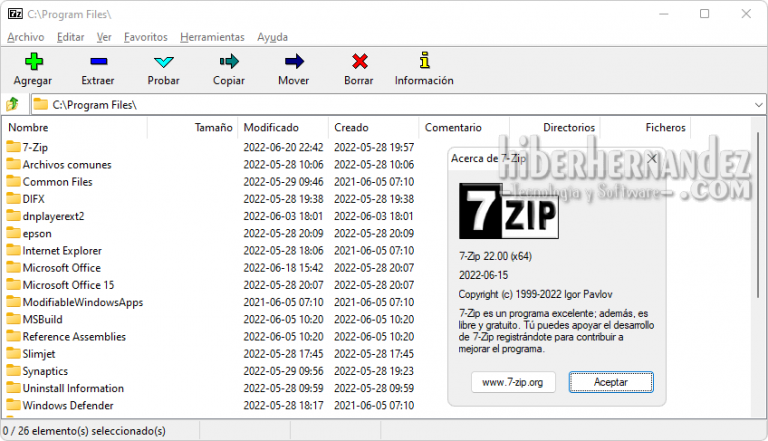
Task: Click the green plus Agregar icon
Action: 34,62
